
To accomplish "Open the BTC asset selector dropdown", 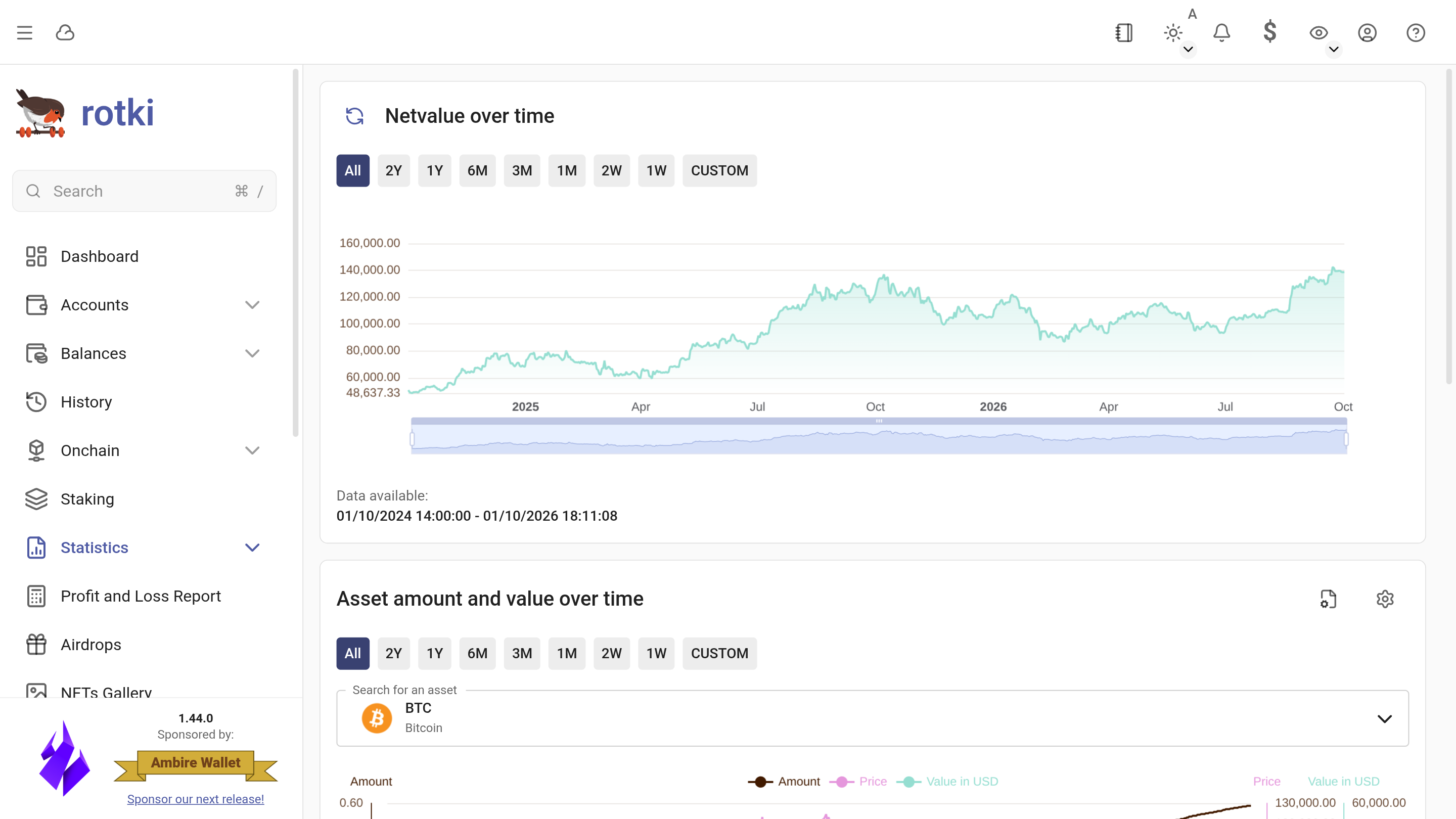I will (872, 718).
